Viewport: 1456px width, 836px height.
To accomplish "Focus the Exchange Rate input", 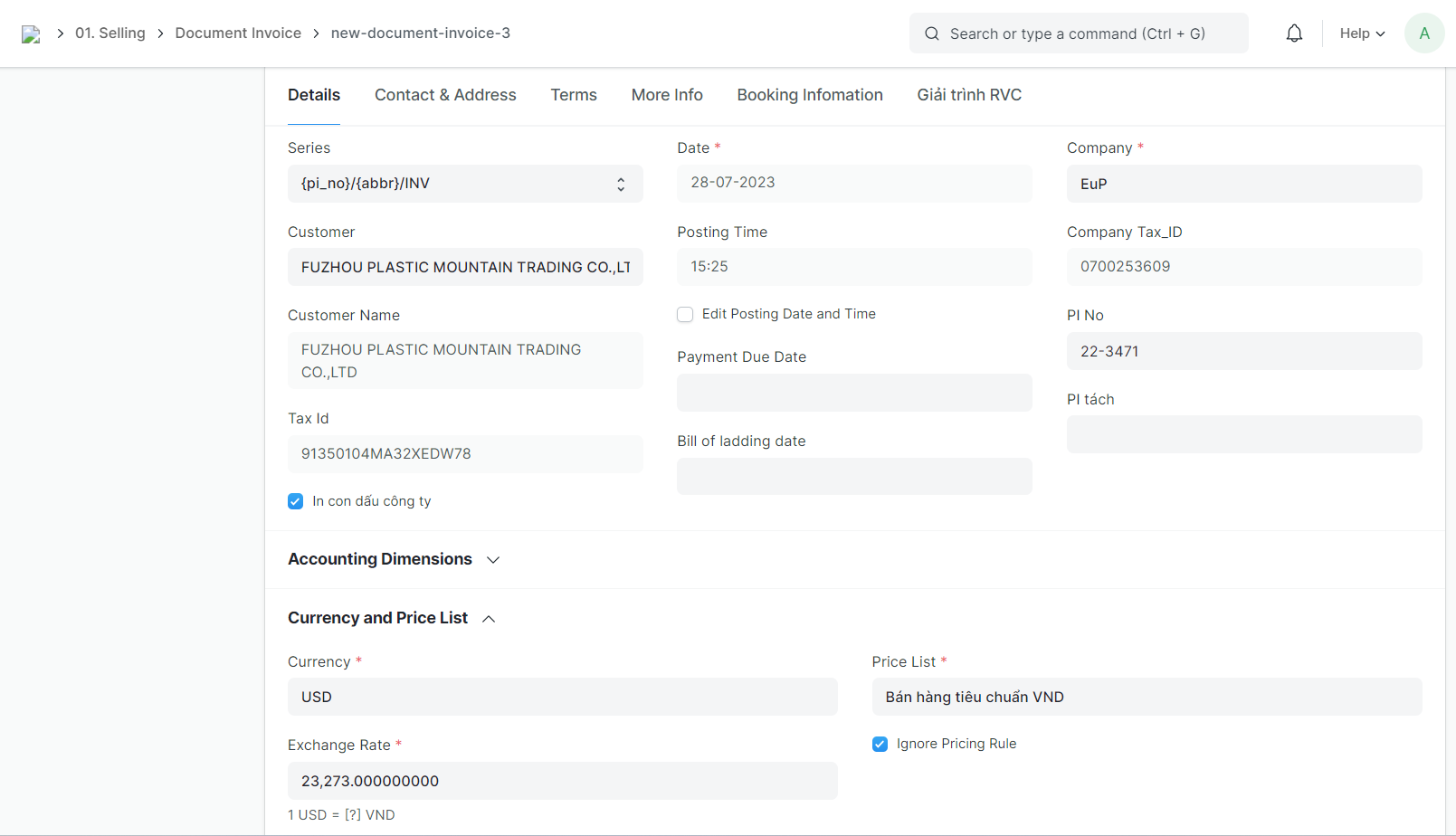I will point(561,781).
